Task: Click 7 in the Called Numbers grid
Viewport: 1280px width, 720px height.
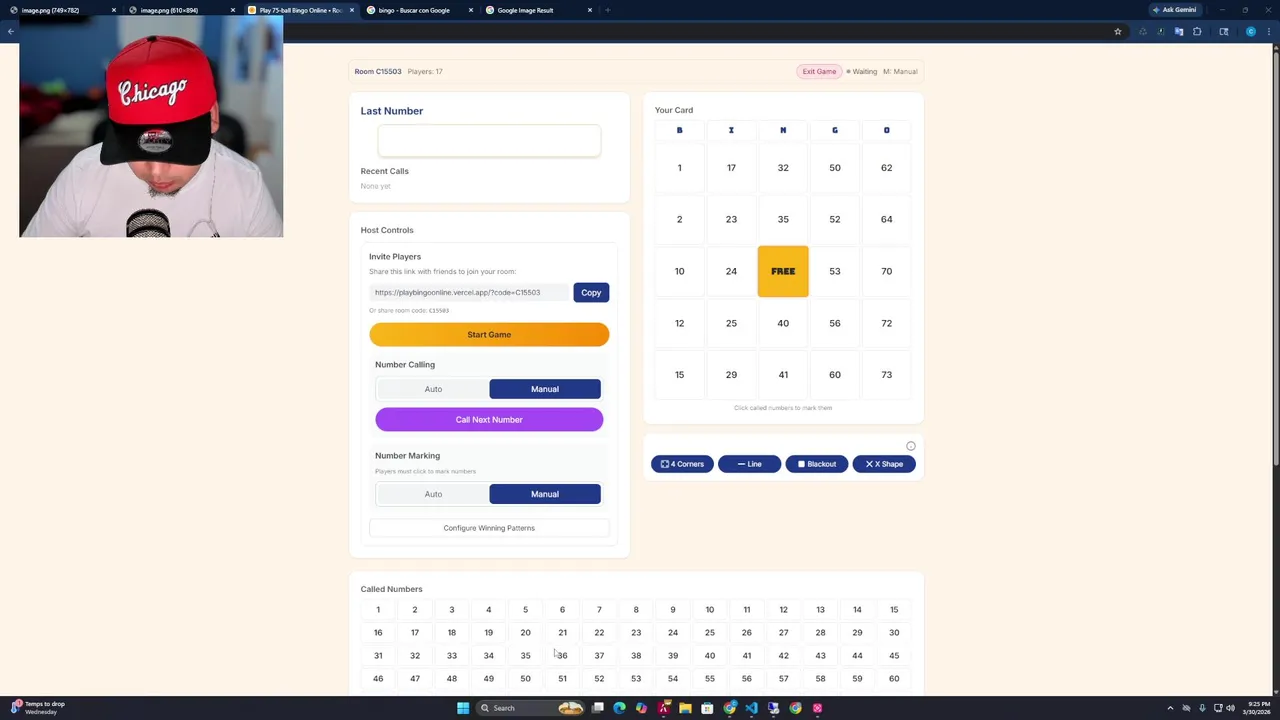Action: pos(599,610)
